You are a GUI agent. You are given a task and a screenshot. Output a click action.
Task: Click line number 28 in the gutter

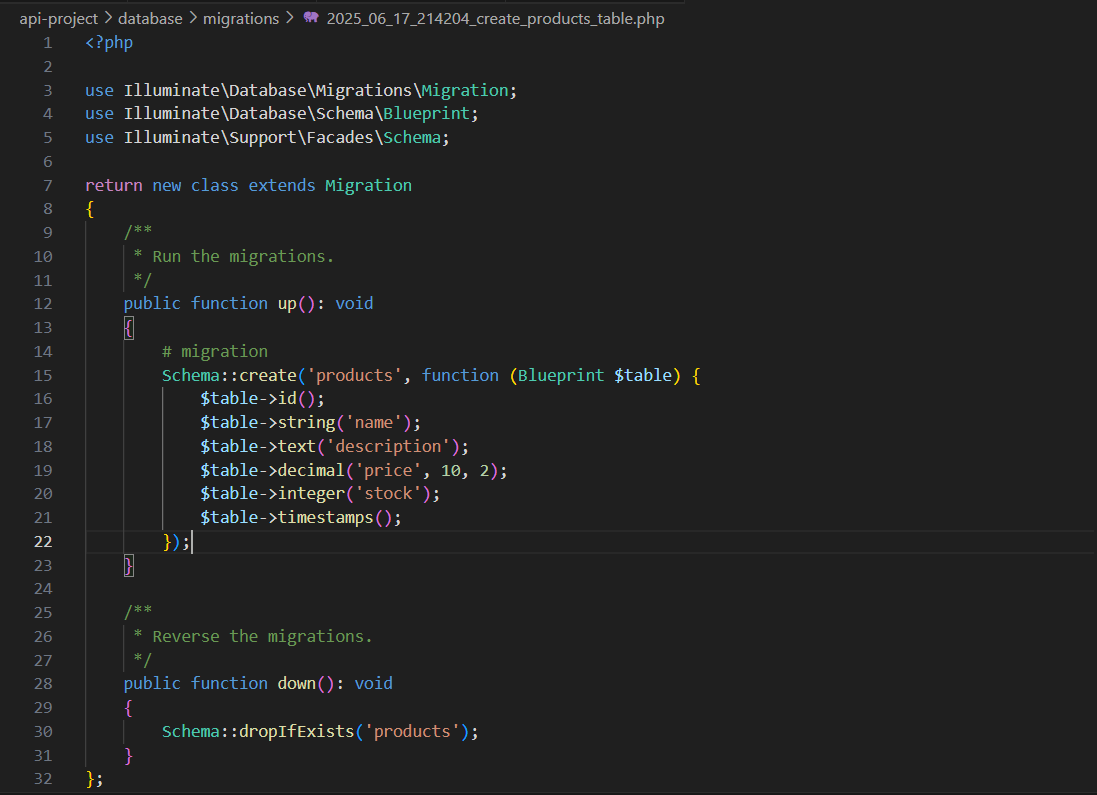tap(43, 683)
